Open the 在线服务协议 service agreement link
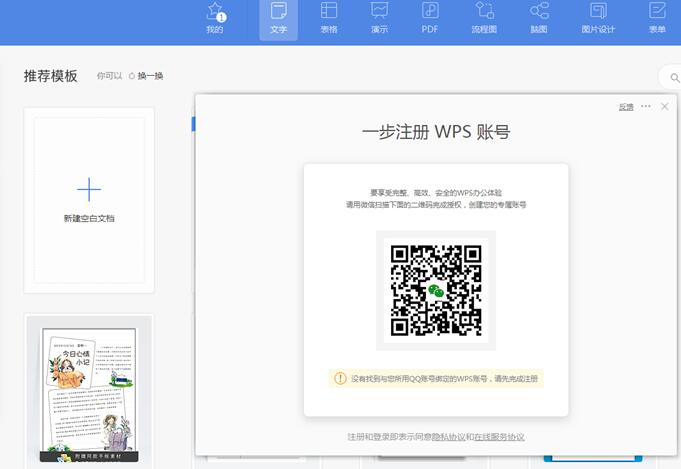The image size is (681, 469). point(499,437)
